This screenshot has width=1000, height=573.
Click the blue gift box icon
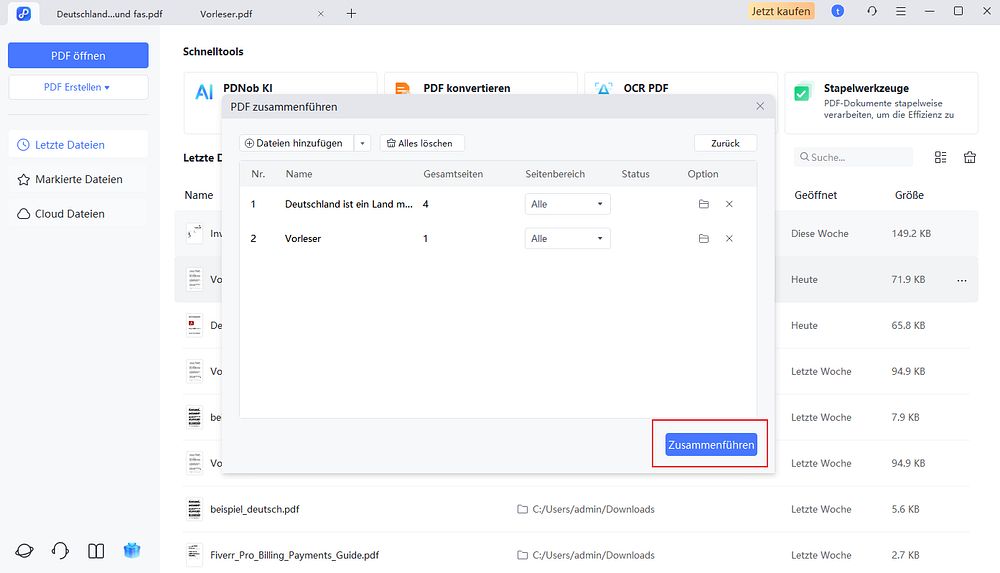pyautogui.click(x=132, y=551)
